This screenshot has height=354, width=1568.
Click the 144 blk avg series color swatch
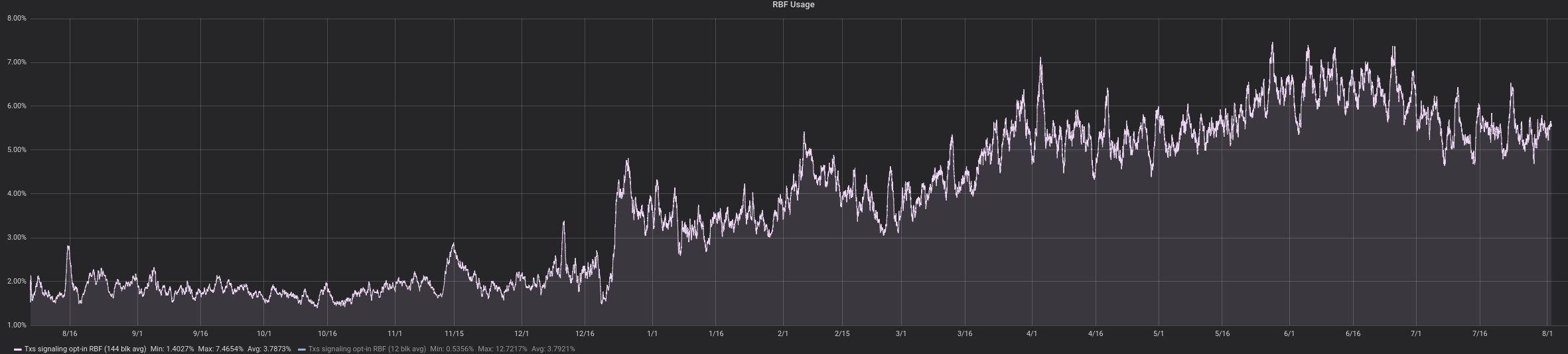(18, 349)
